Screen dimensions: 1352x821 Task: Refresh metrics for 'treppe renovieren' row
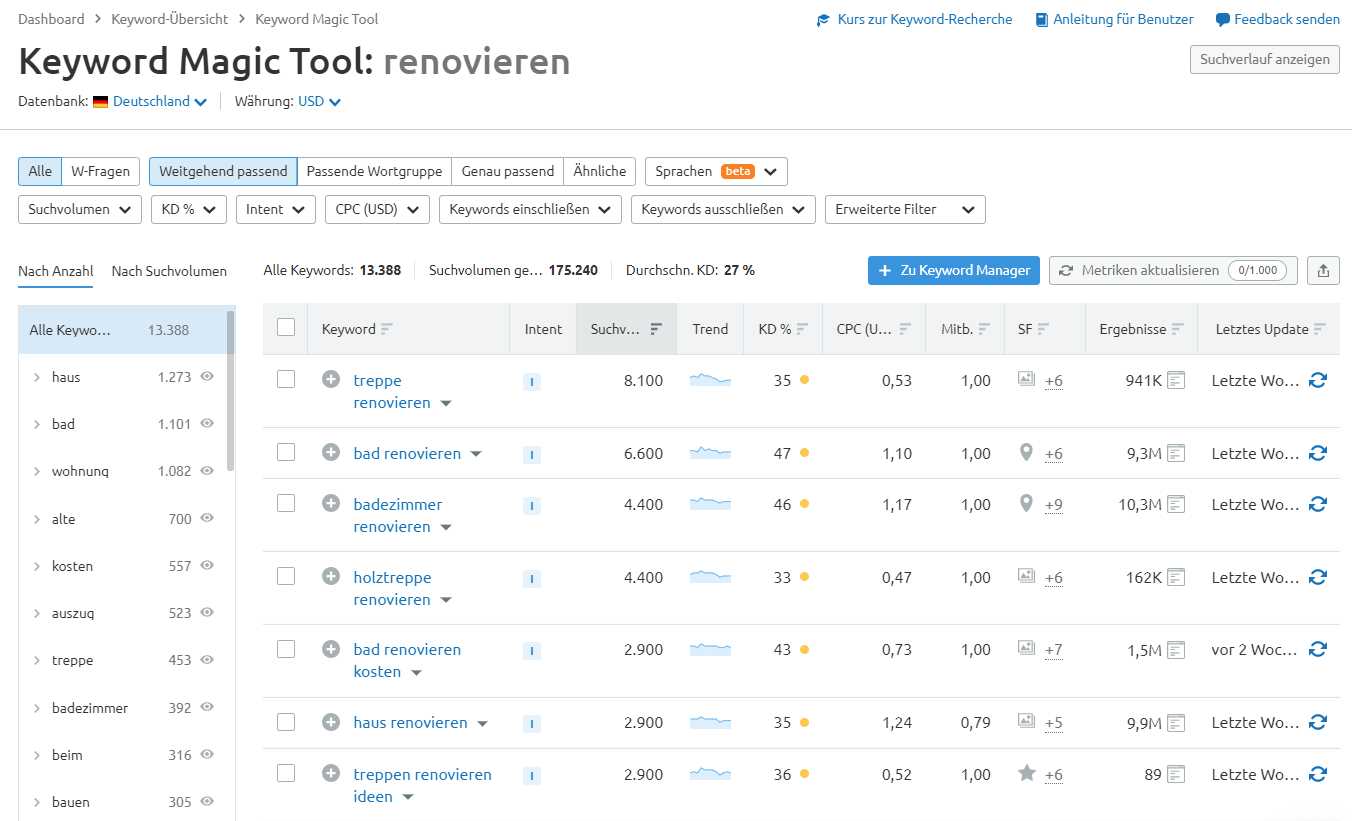(x=1318, y=380)
